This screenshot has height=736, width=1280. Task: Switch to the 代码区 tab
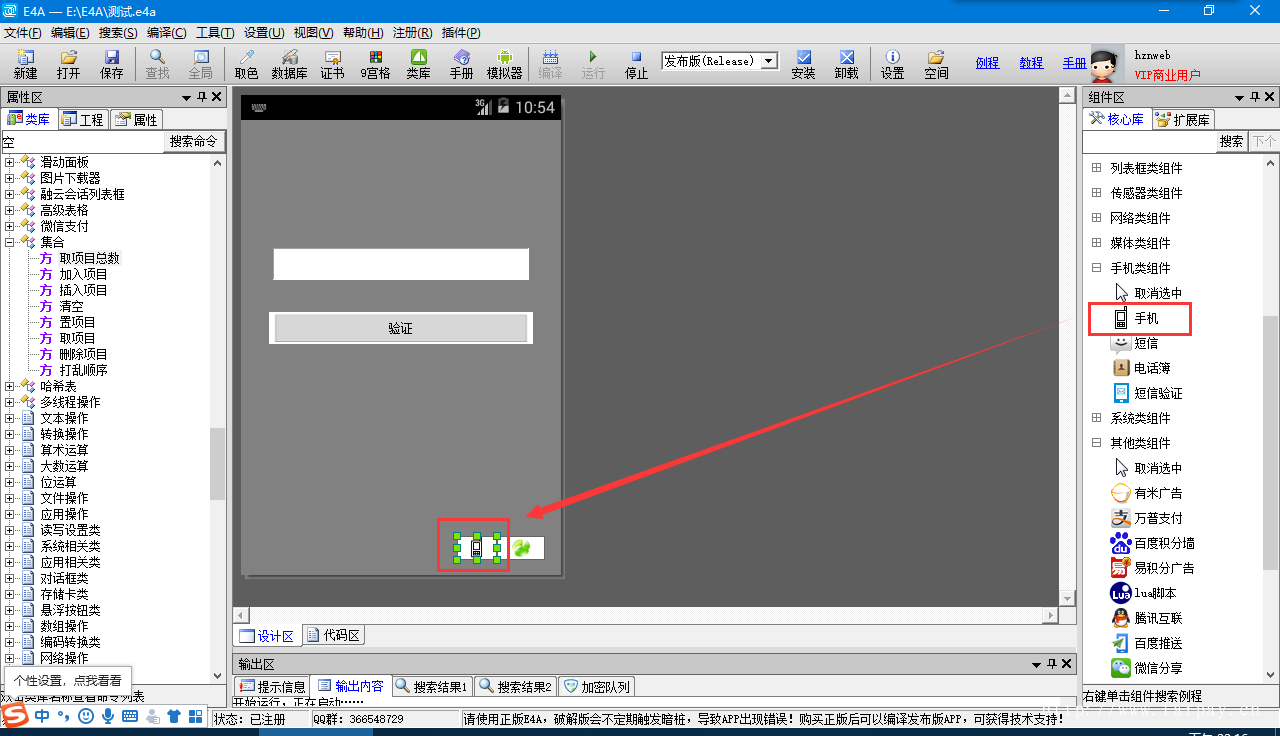tap(333, 635)
